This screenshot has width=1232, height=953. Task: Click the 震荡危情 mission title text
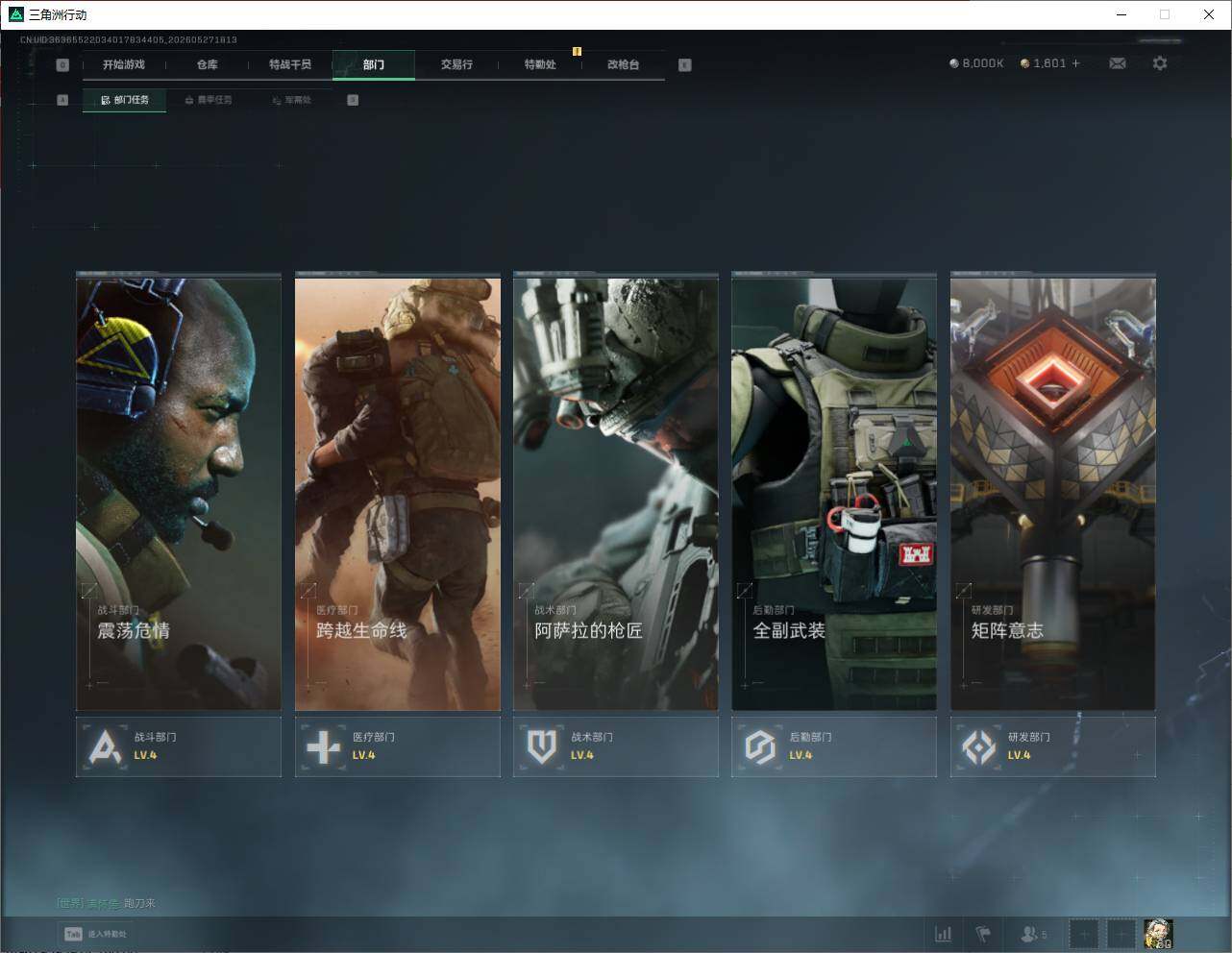[x=134, y=630]
